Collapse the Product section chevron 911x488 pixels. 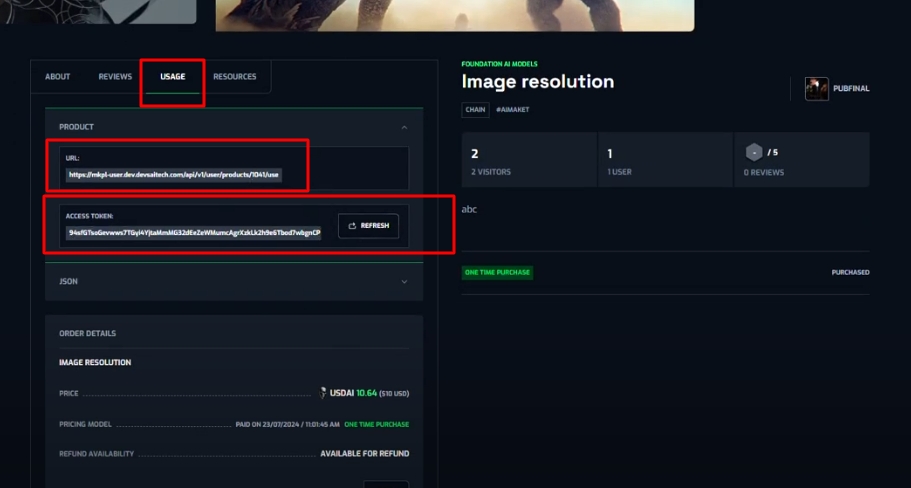(404, 128)
